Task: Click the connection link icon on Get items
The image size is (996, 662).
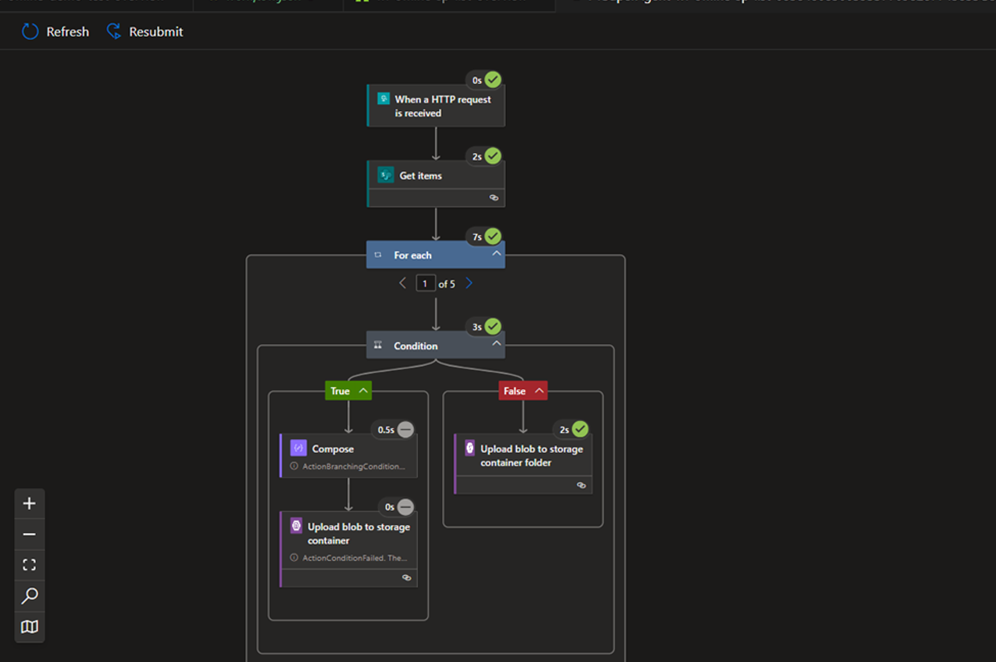Action: click(x=494, y=198)
